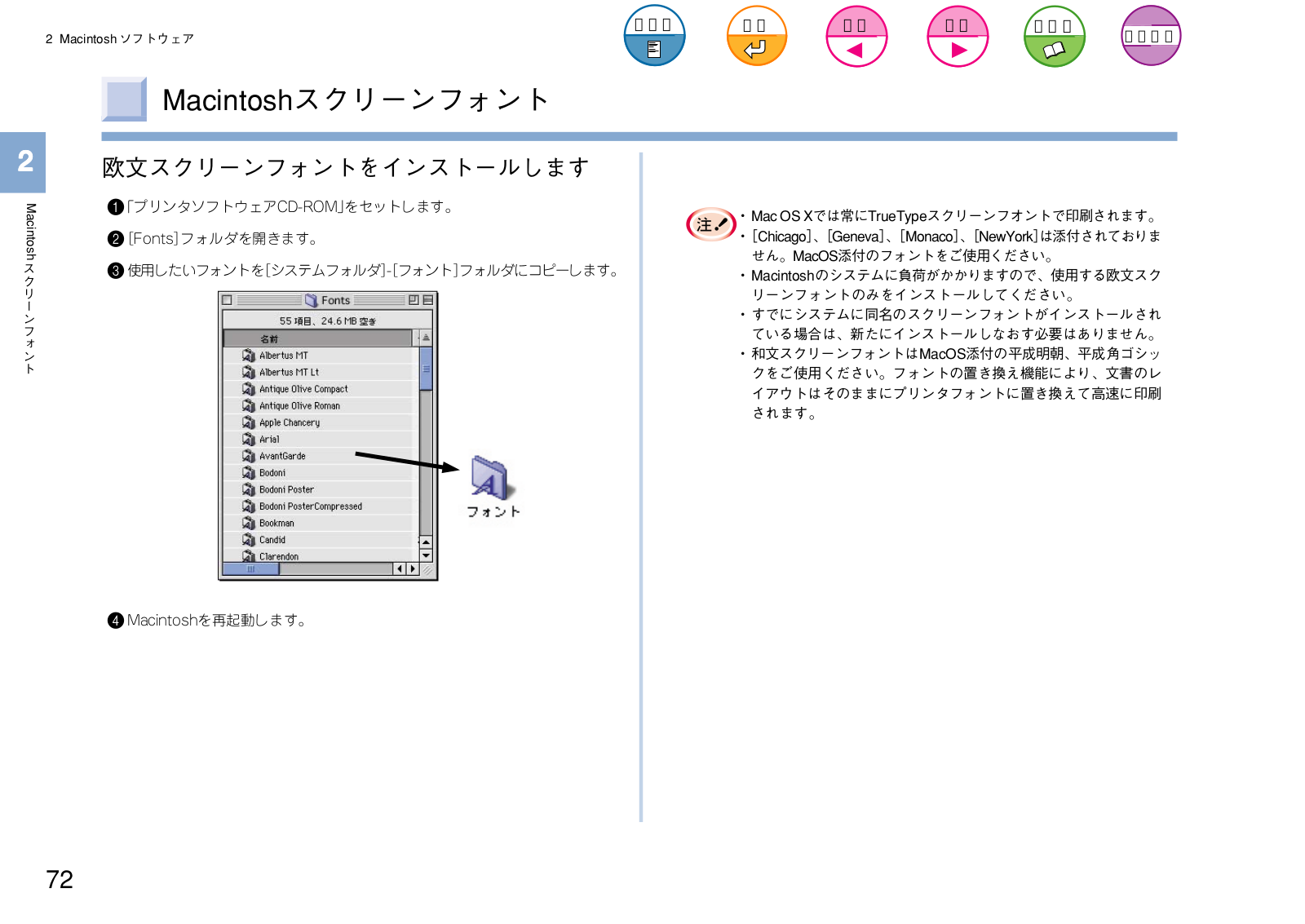This screenshot has width=1305, height=924.
Task: Click the 2 Macintosh ソフトウェア header text
Action: [119, 39]
